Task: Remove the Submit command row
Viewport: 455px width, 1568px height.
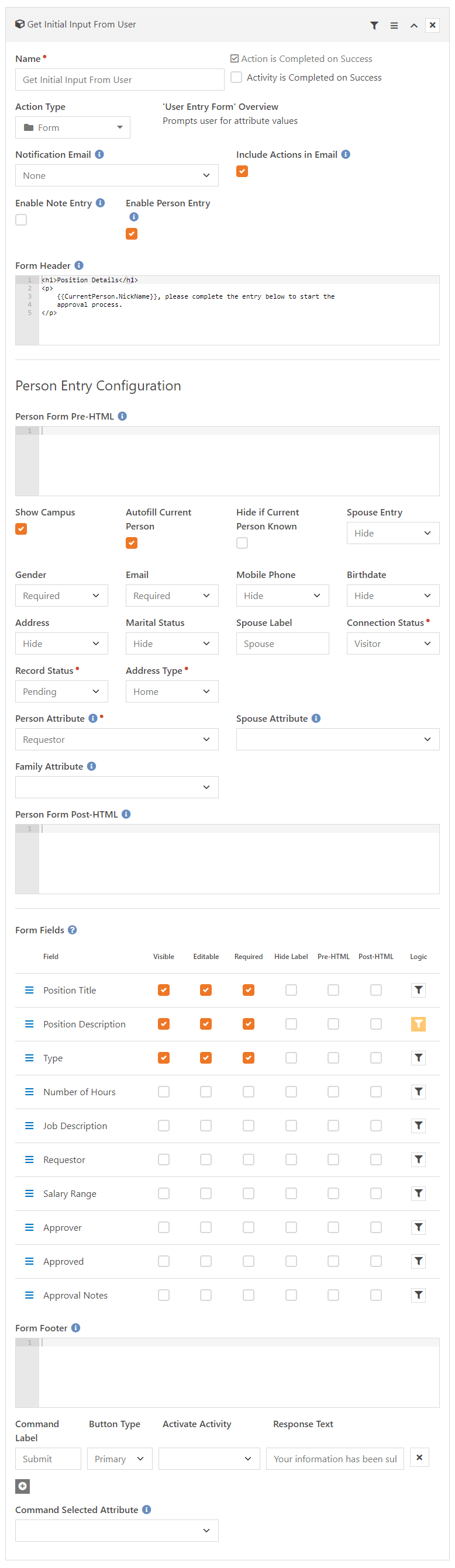Action: coord(419,1457)
